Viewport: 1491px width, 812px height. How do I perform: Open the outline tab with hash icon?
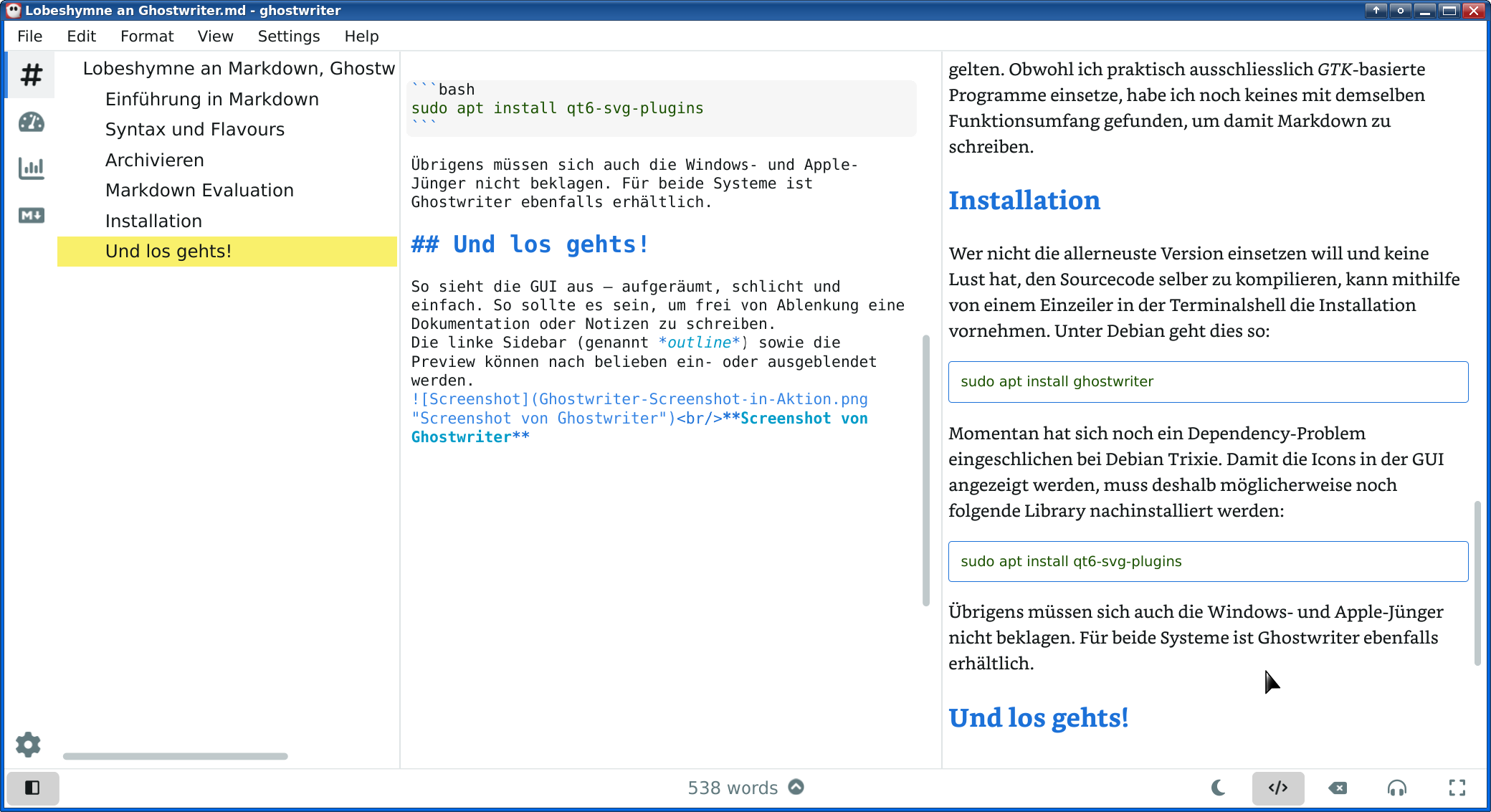tap(31, 75)
